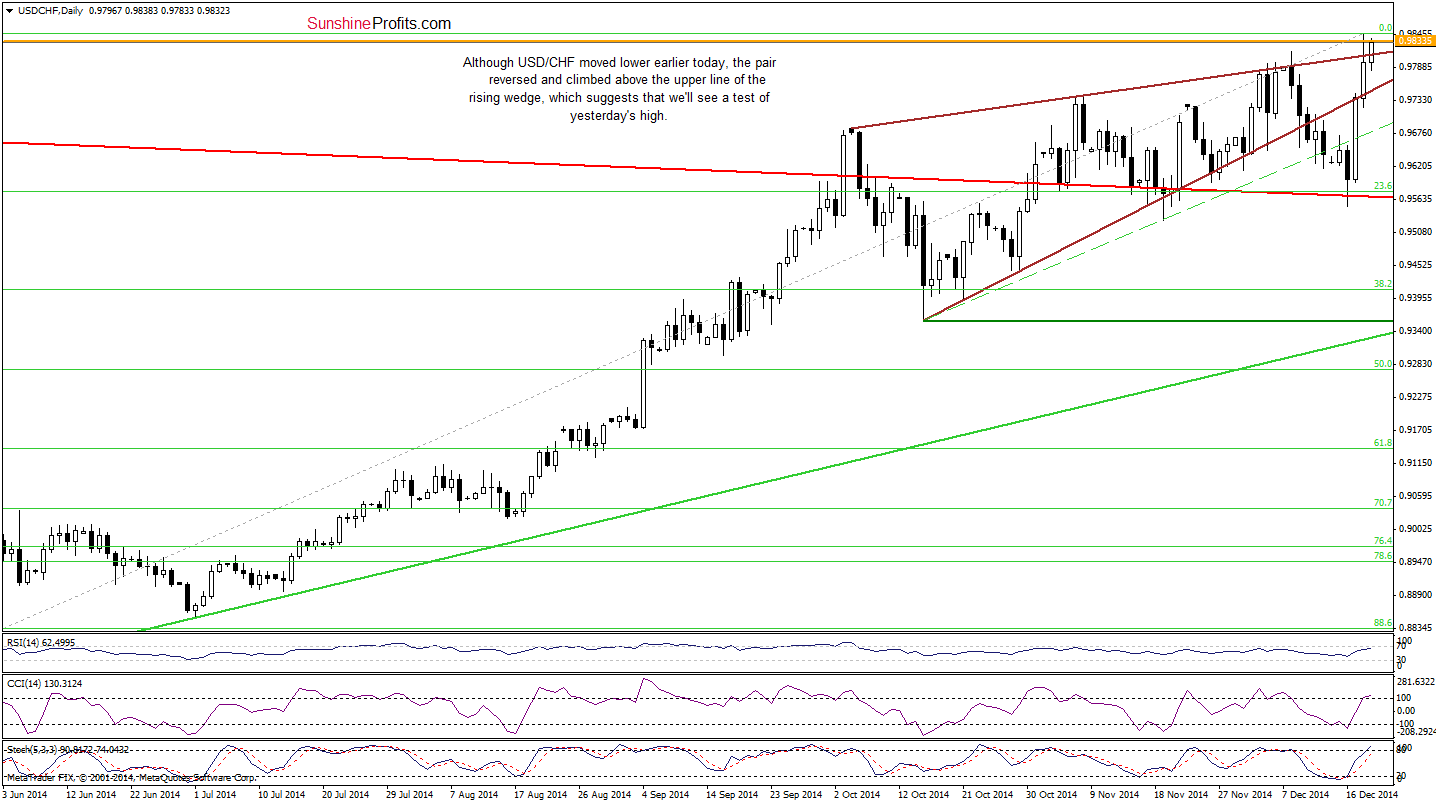This screenshot has width=1436, height=803.
Task: Click the 0.88900 price axis label
Action: 1415,595
